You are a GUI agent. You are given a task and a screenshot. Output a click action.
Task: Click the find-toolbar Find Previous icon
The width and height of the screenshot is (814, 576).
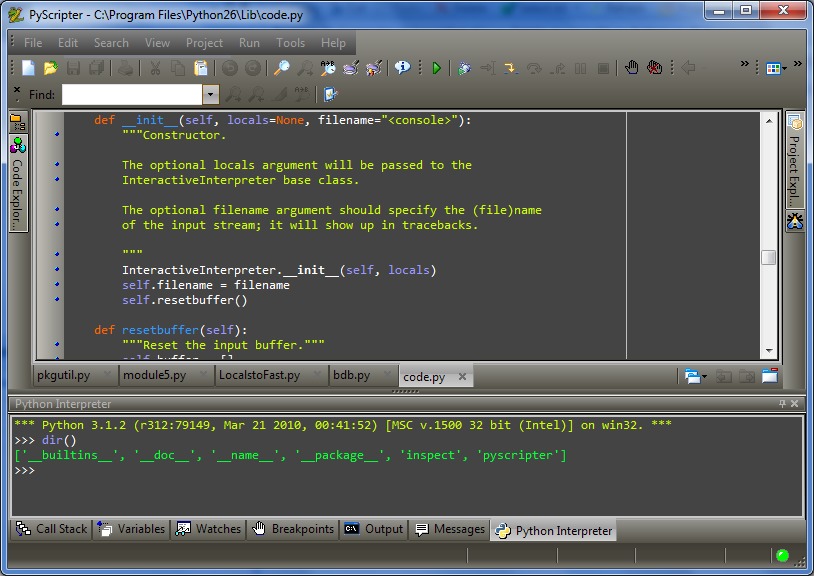256,94
